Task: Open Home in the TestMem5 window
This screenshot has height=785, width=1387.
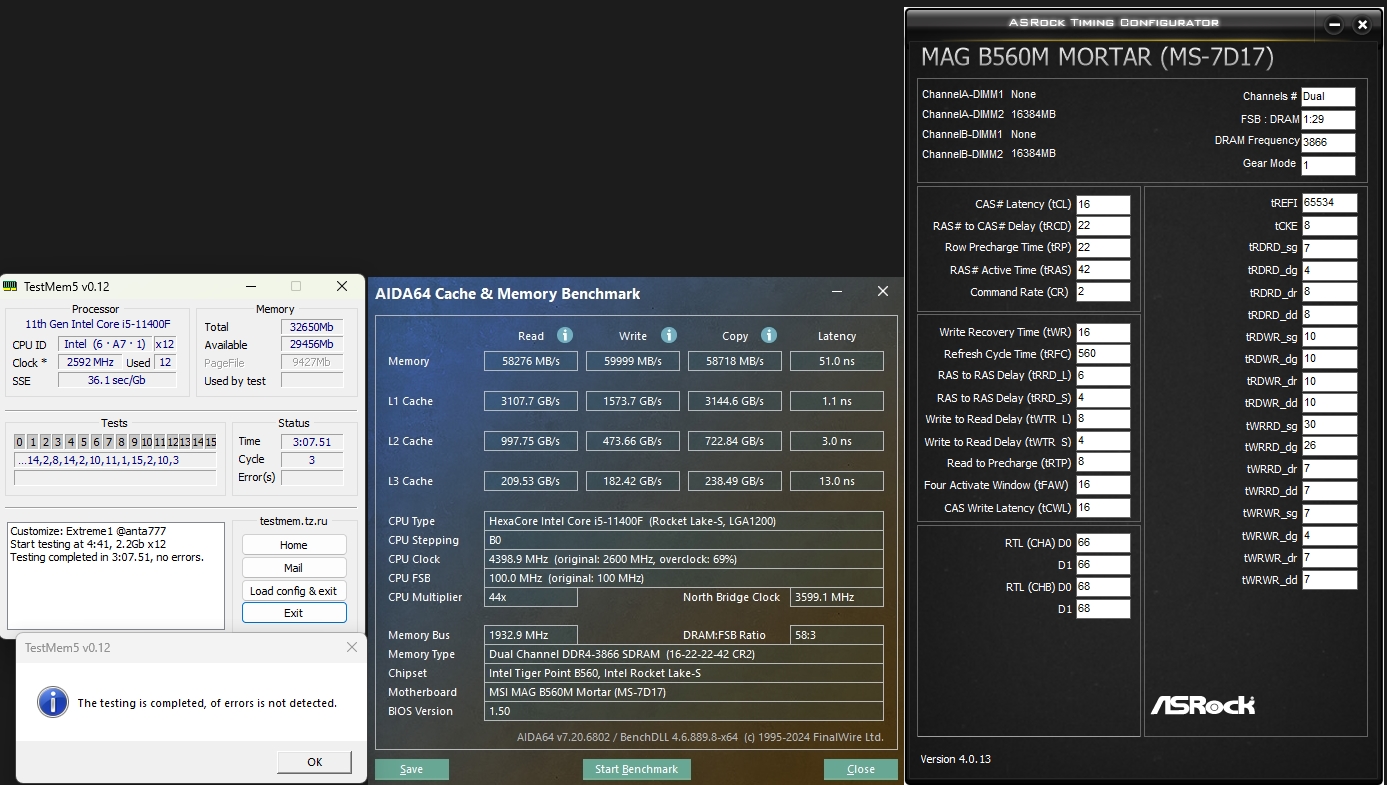Action: coord(294,545)
